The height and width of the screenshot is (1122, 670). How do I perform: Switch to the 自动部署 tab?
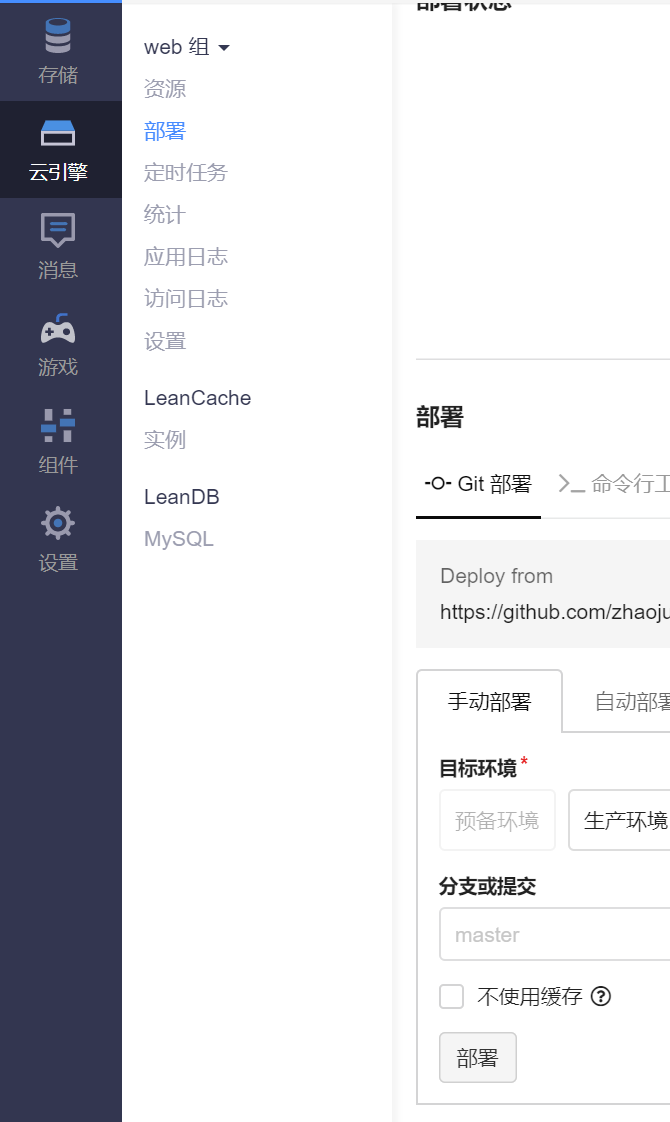coord(630,701)
